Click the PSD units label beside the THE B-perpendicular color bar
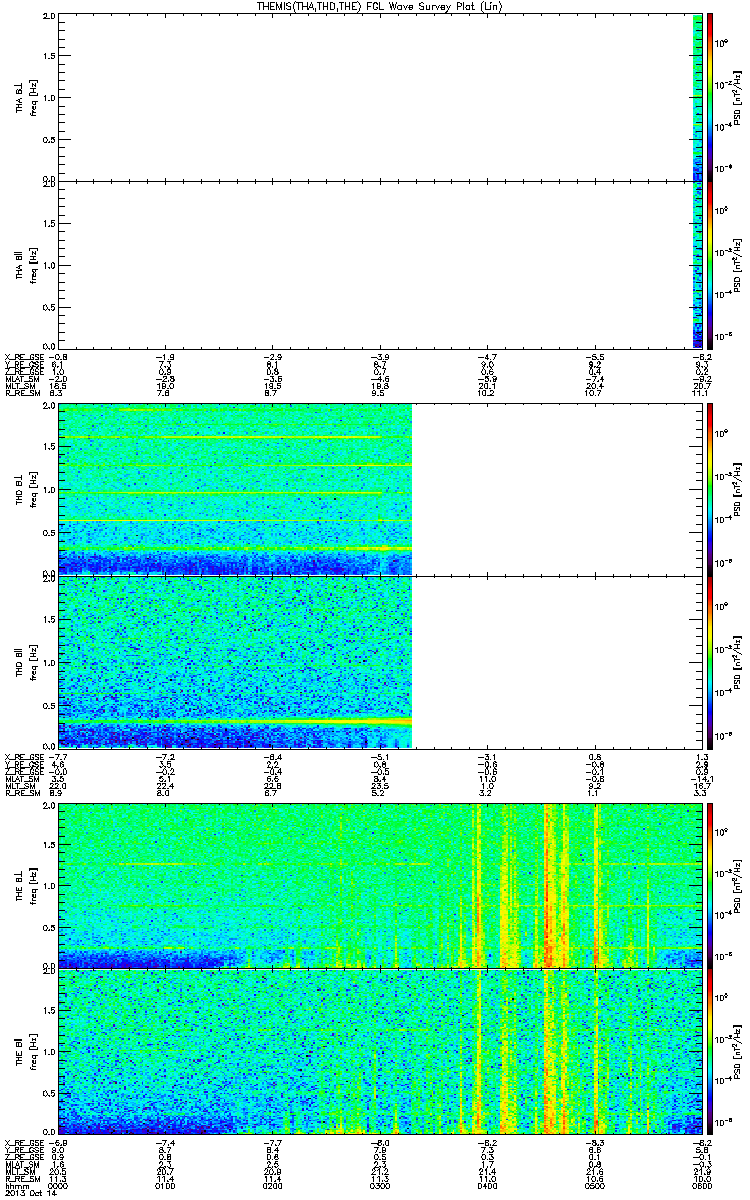Screen dimensions: 750x1200 pyautogui.click(x=738, y=885)
